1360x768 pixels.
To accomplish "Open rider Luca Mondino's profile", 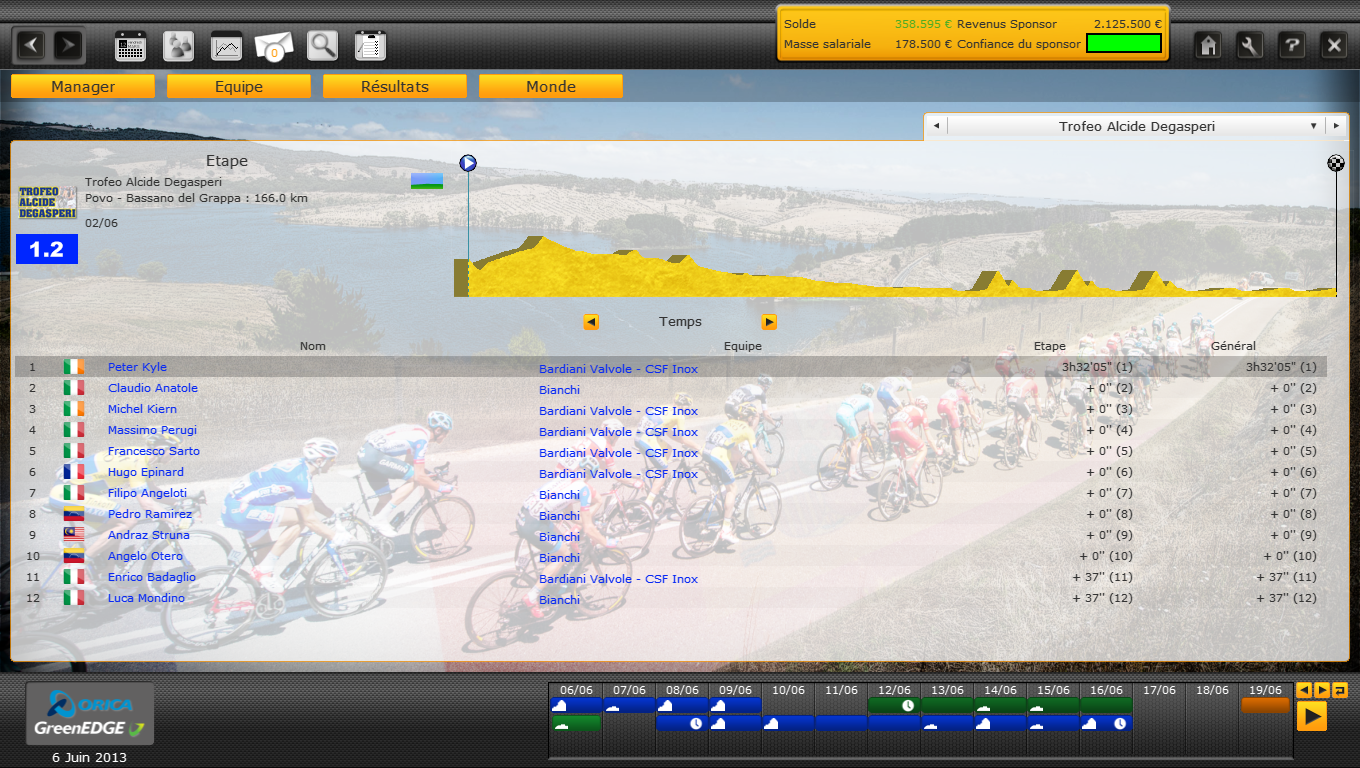I will [x=146, y=598].
